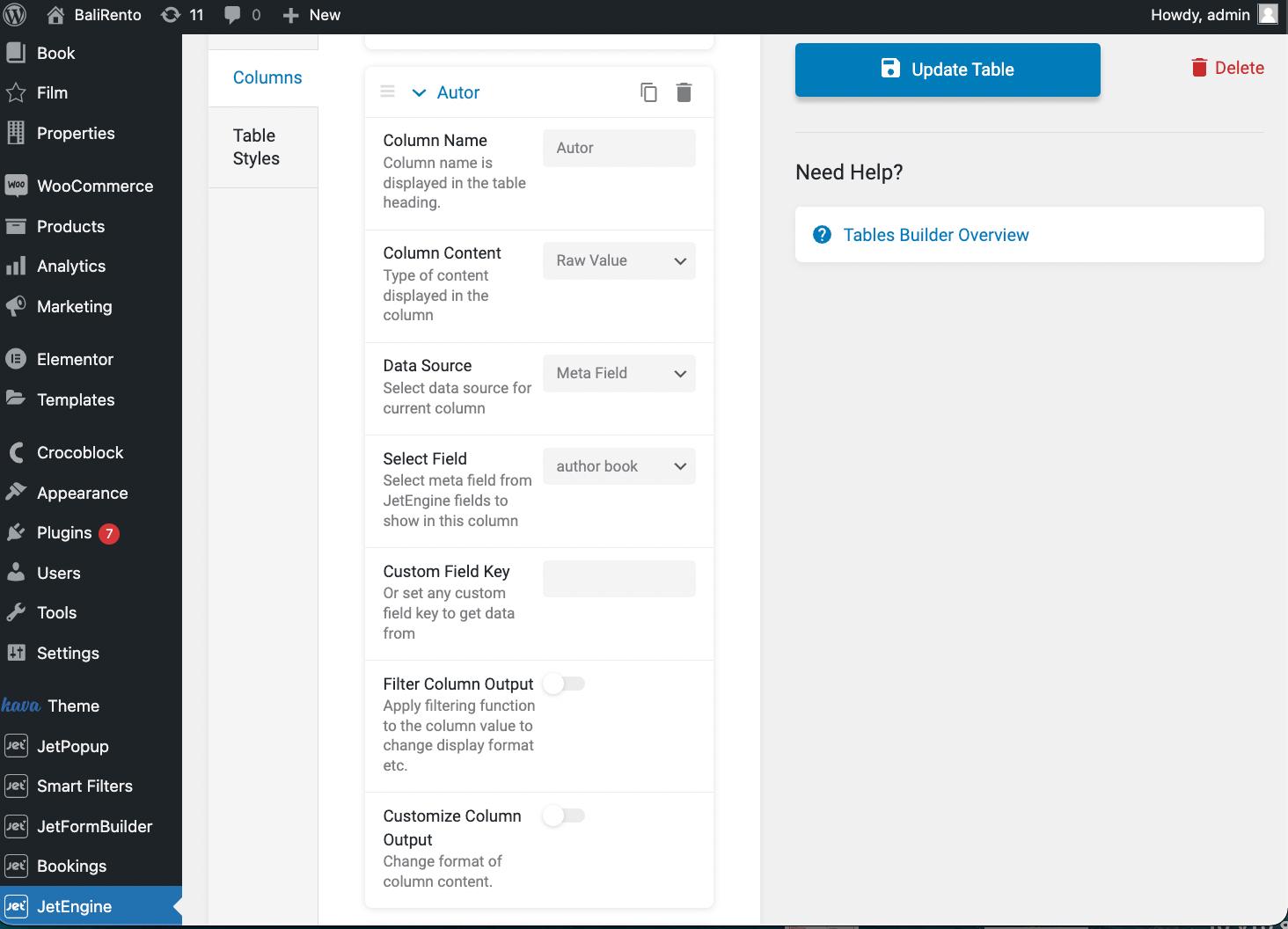The image size is (1288, 929).
Task: Click the Custom Field Key input field
Action: pyautogui.click(x=619, y=579)
